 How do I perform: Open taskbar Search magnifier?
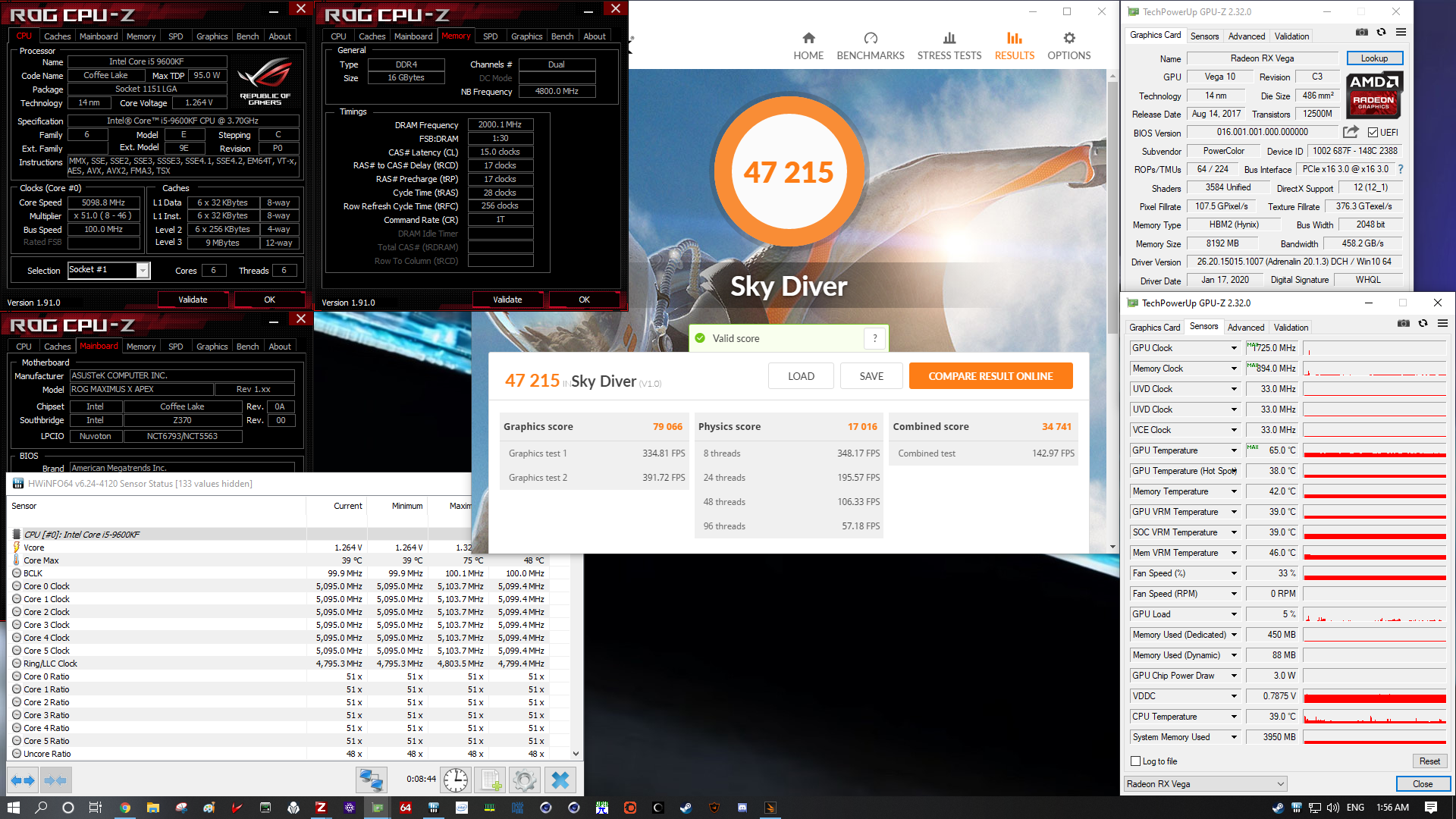[41, 808]
